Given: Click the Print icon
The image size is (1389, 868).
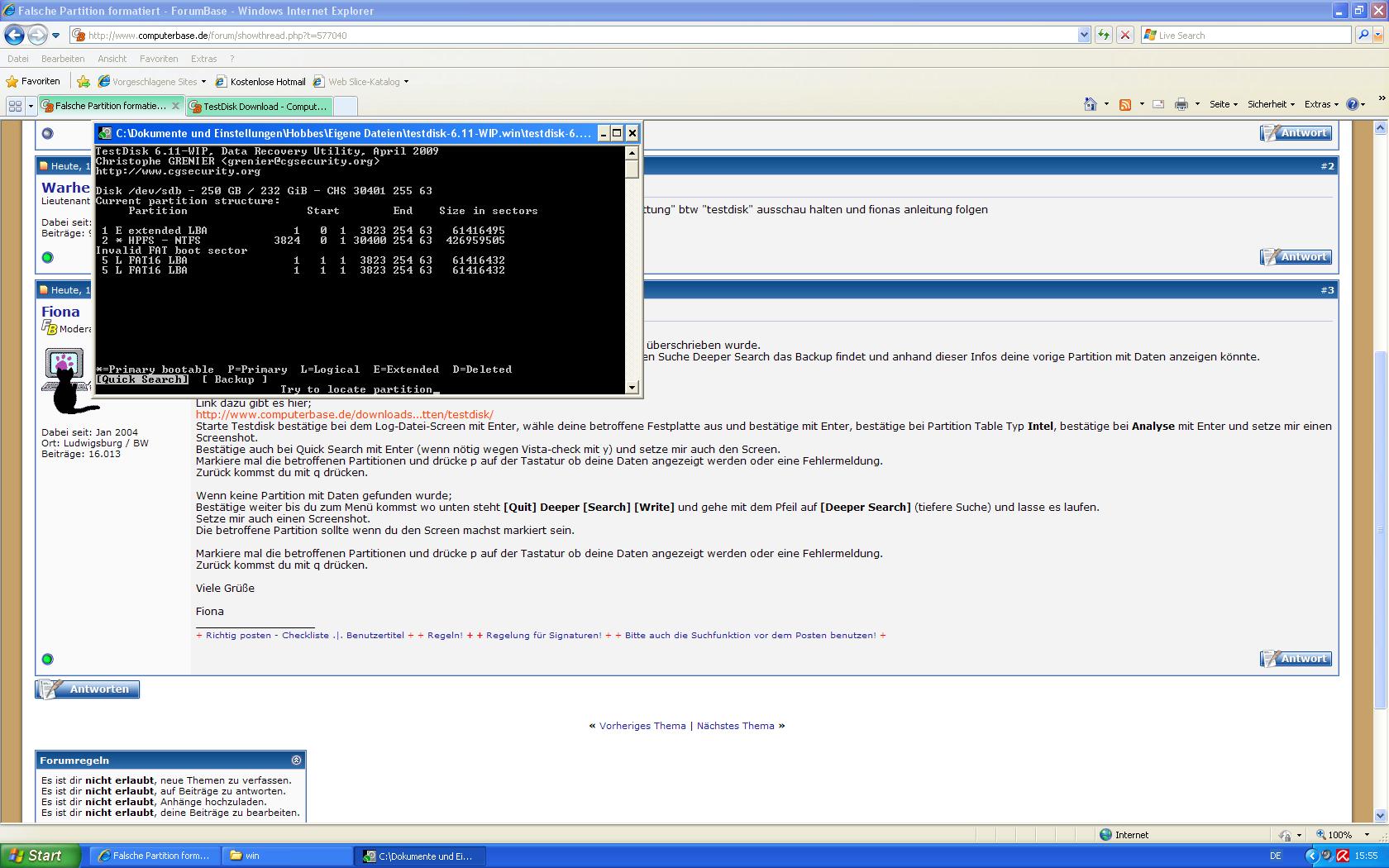Looking at the screenshot, I should coord(1181,104).
